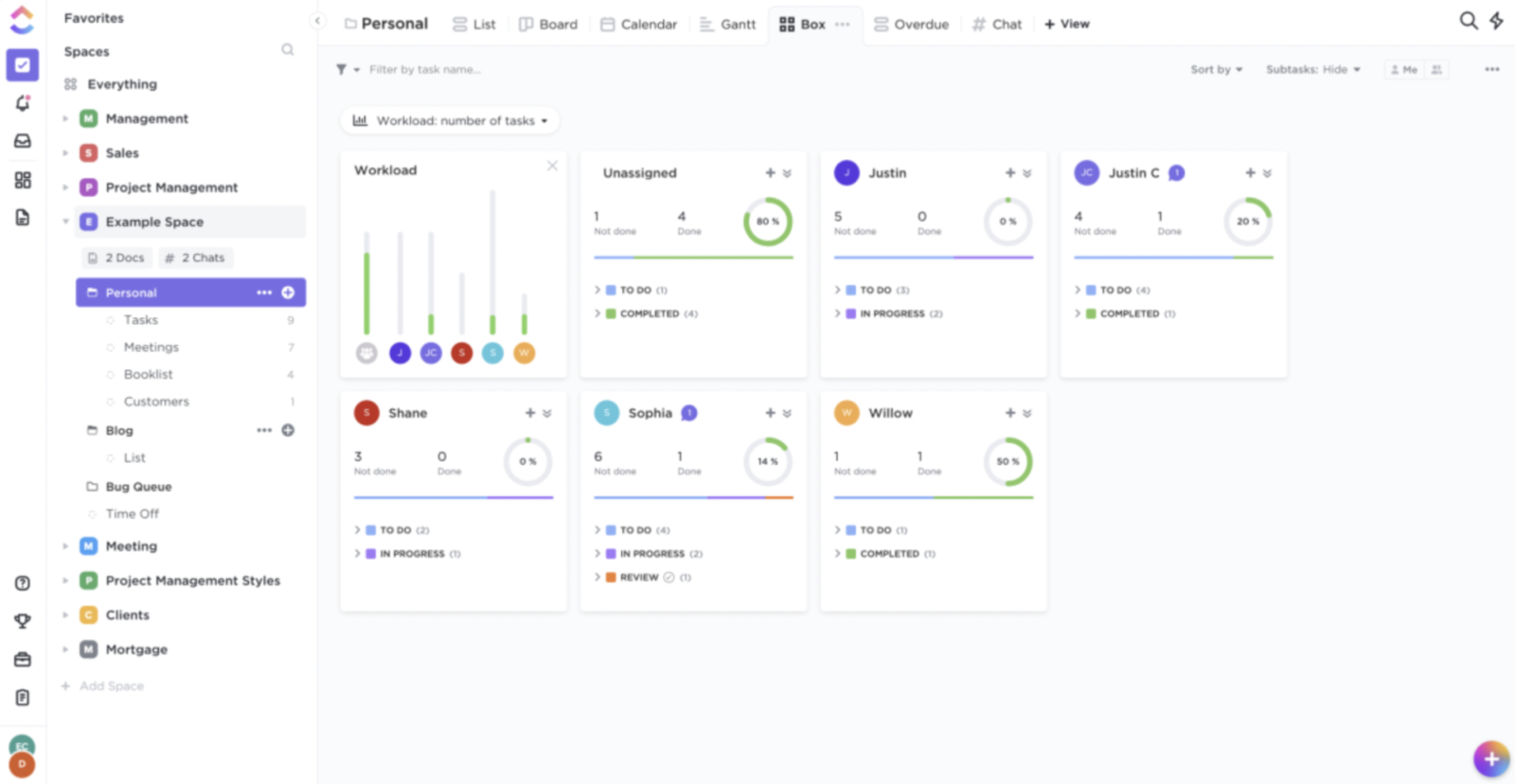Click Add Space in the sidebar
Viewport: 1515px width, 784px height.
click(111, 686)
